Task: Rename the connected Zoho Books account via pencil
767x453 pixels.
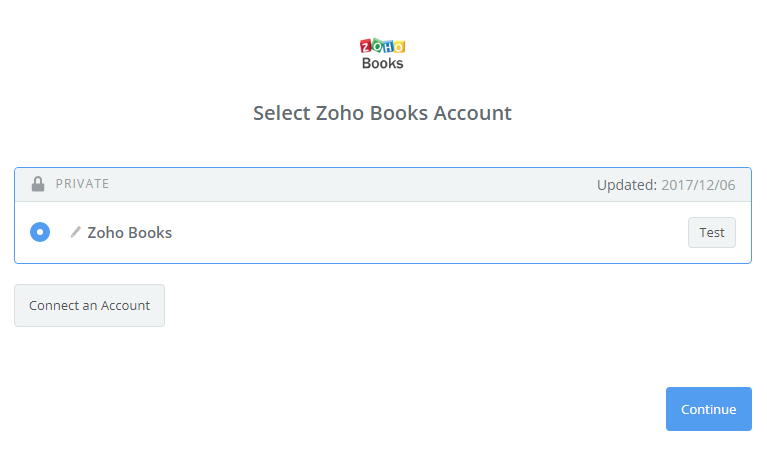Action: click(x=75, y=232)
